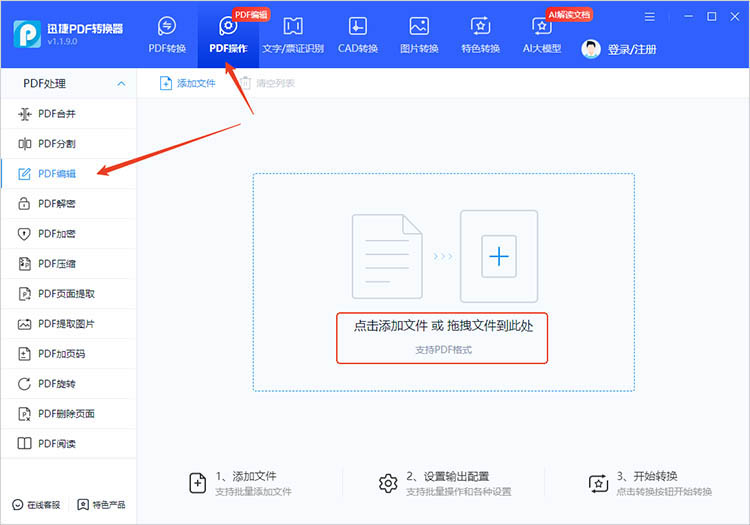Click the PDF压缩 compress icon
This screenshot has height=525, width=750.
coord(24,263)
